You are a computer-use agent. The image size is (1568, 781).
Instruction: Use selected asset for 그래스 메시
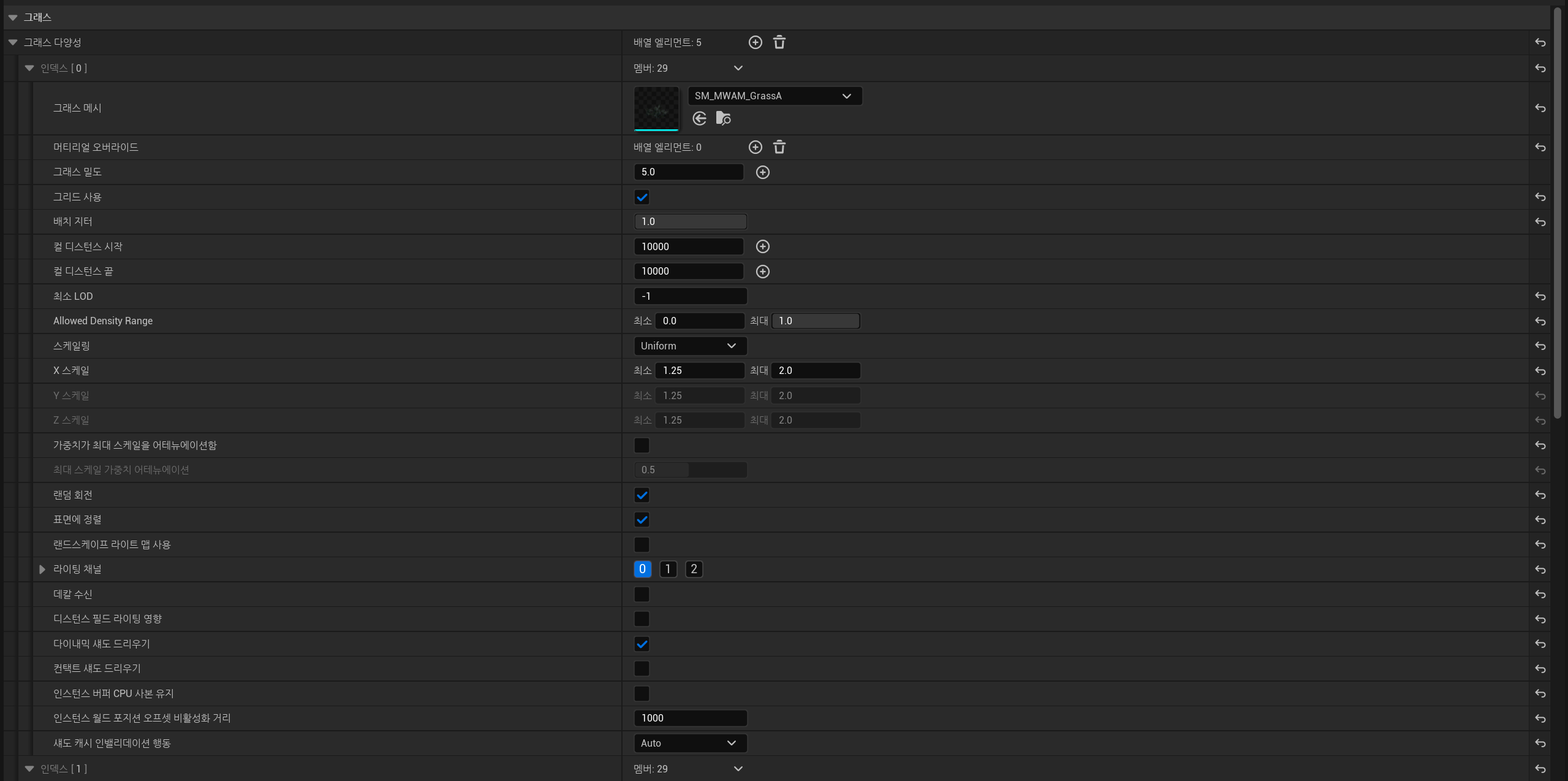click(699, 118)
